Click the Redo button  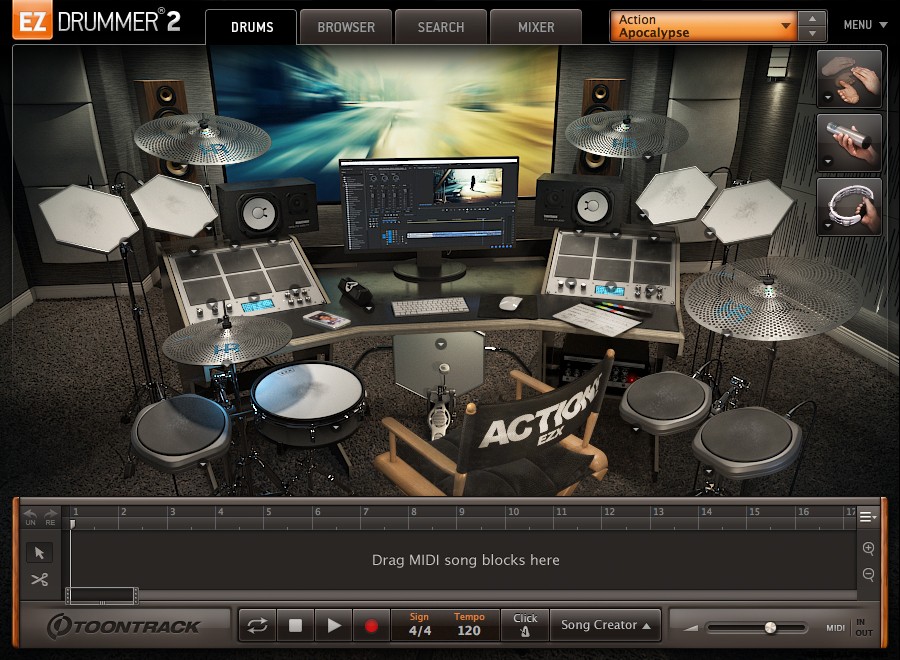[x=51, y=517]
